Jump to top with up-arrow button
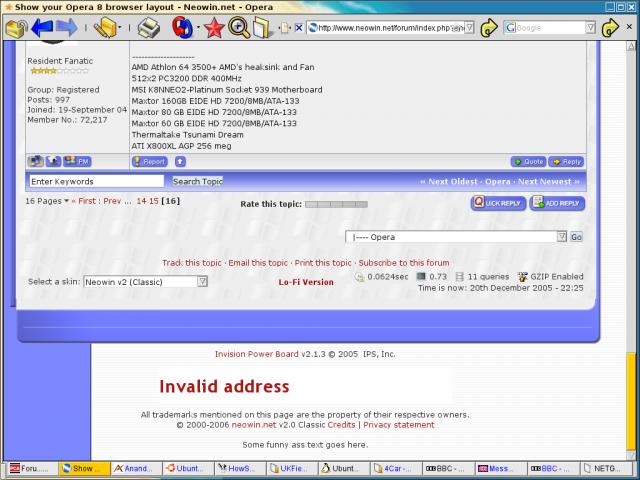The height and width of the screenshot is (480, 640). click(180, 162)
